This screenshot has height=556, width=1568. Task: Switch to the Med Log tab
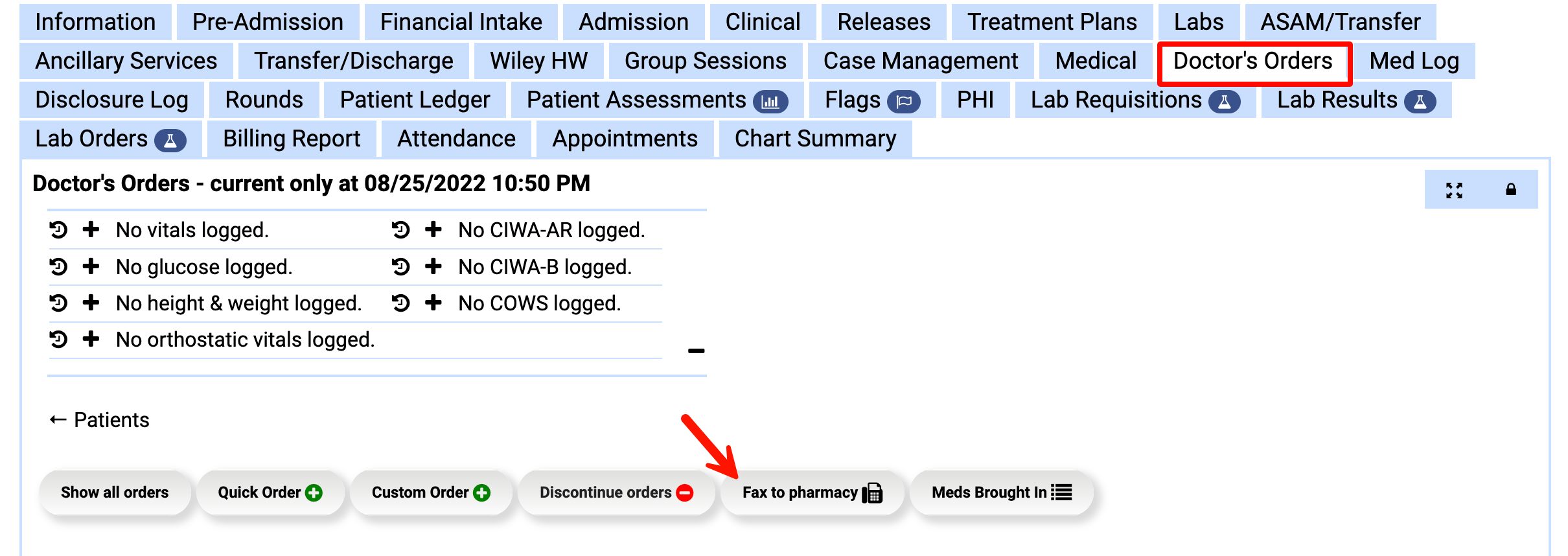point(1414,61)
